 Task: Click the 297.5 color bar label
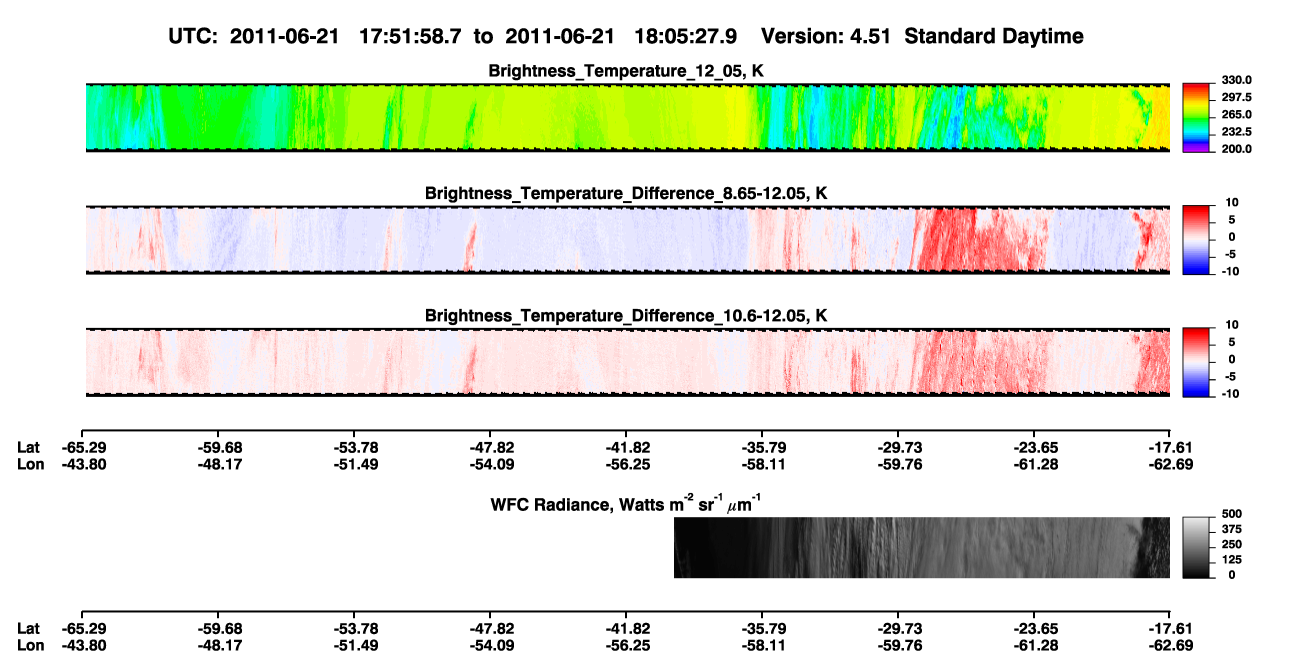(1237, 98)
